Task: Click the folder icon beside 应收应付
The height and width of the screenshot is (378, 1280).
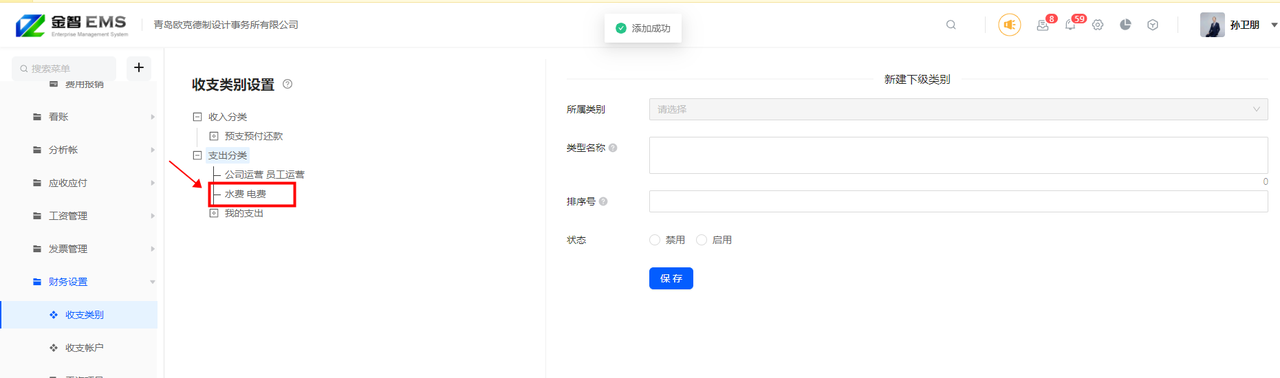Action: pyautogui.click(x=38, y=183)
